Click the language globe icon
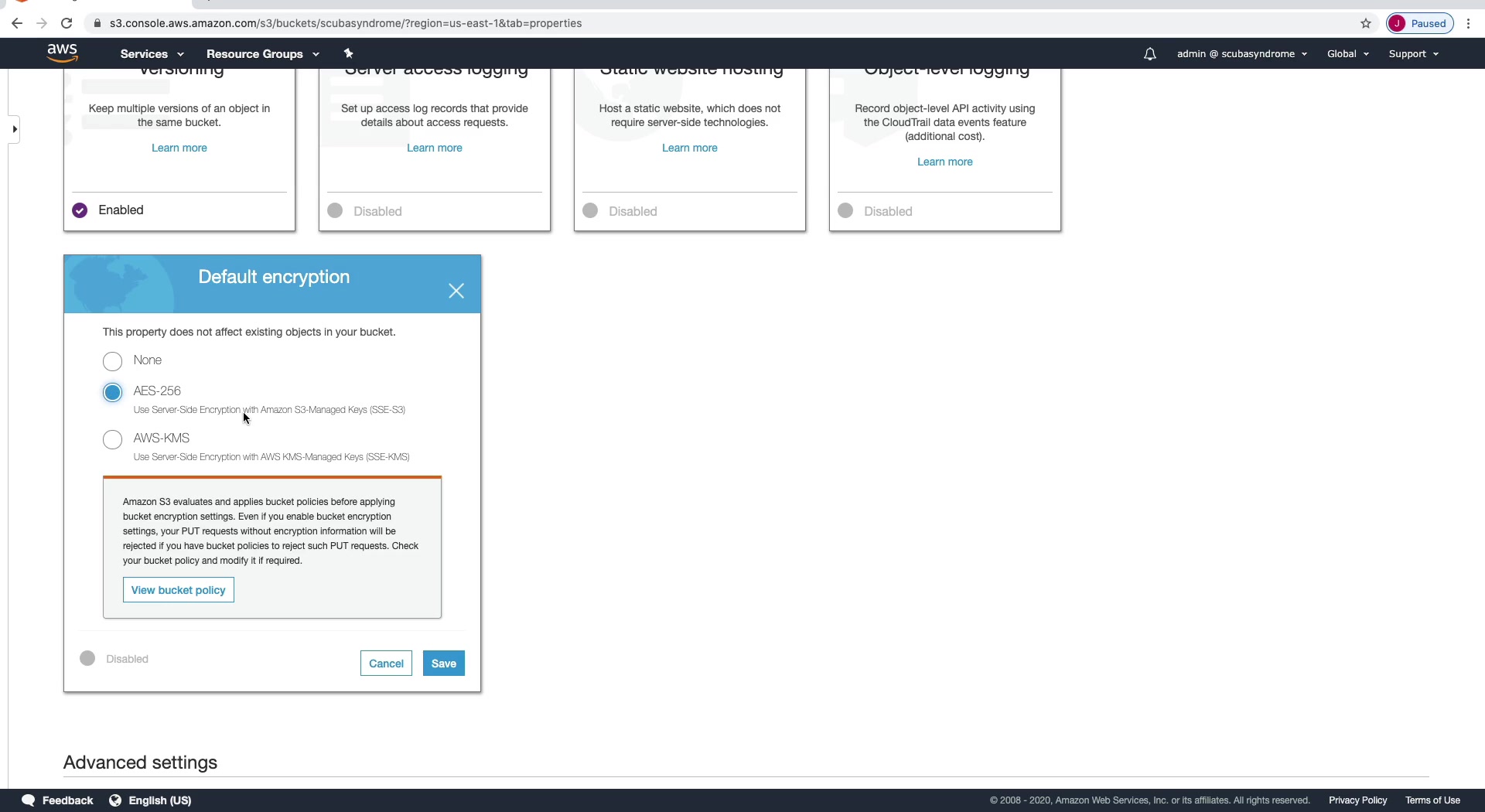The height and width of the screenshot is (812, 1485). click(x=115, y=800)
